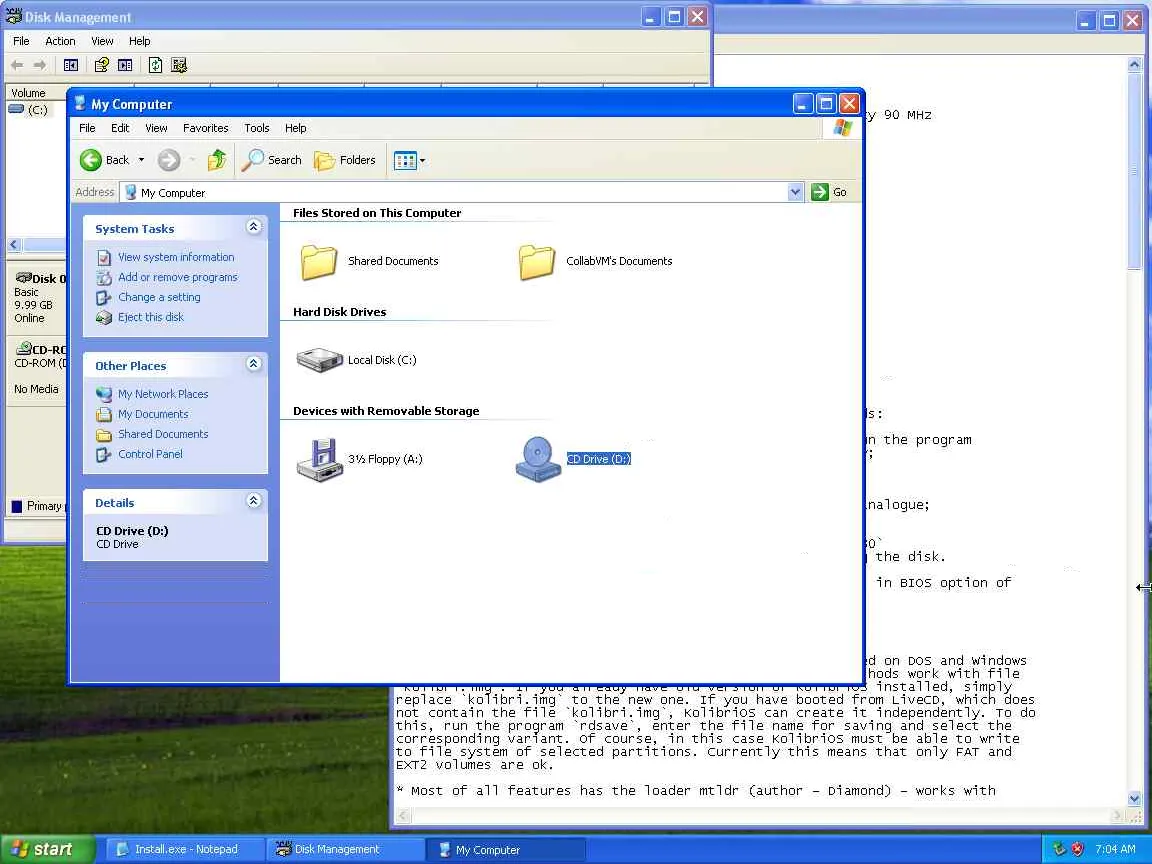
Task: Switch to Disk Management taskbar button
Action: click(344, 849)
